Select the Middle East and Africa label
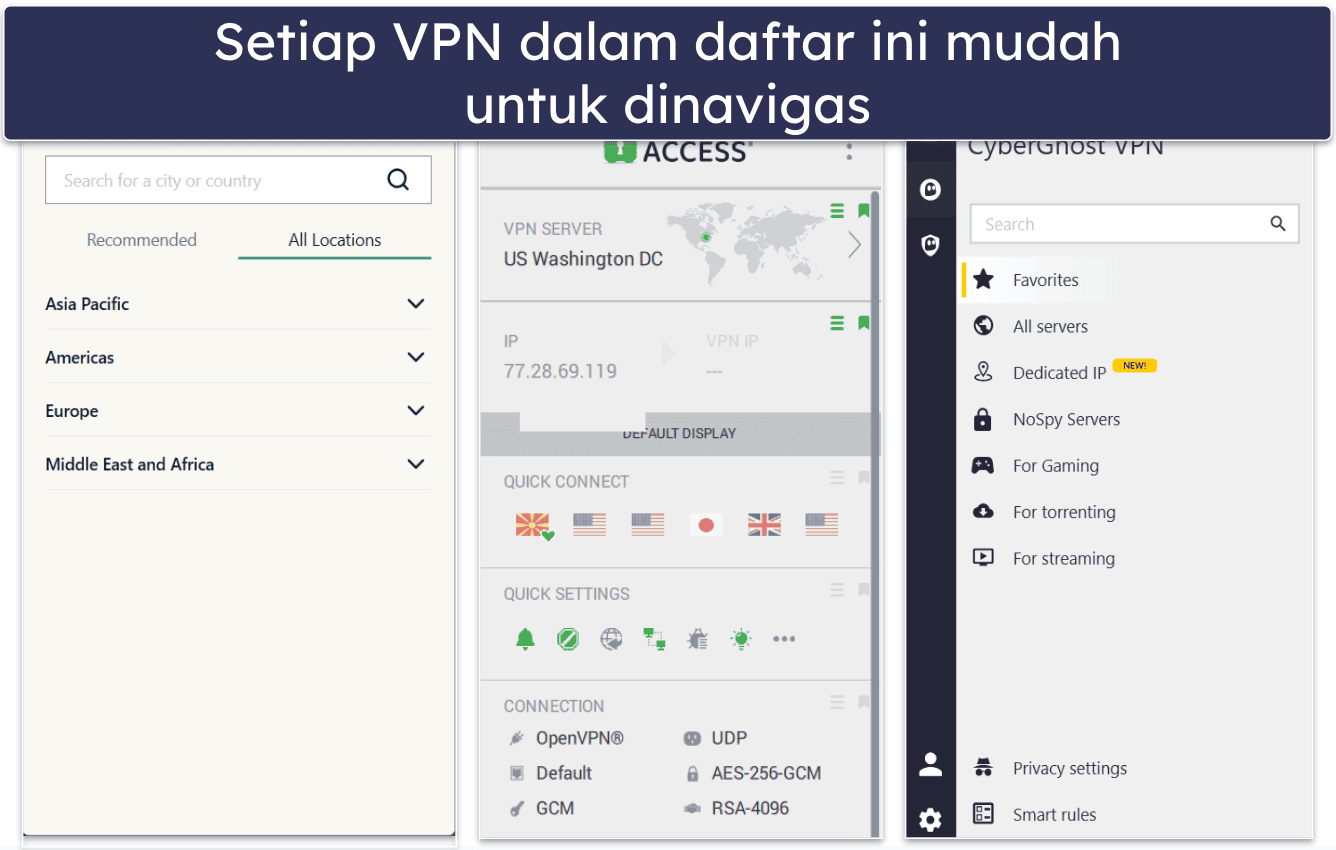Viewport: 1336px width, 850px height. 130,464
